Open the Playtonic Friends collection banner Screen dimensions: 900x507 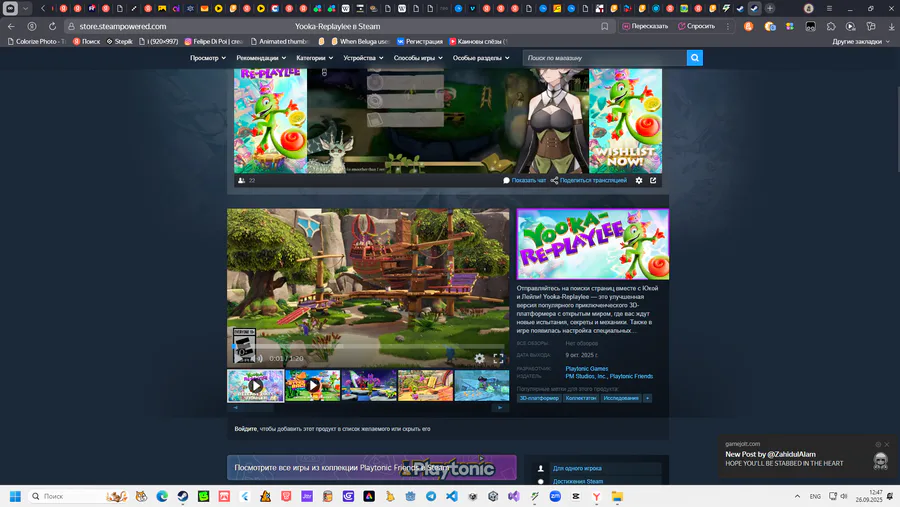371,467
